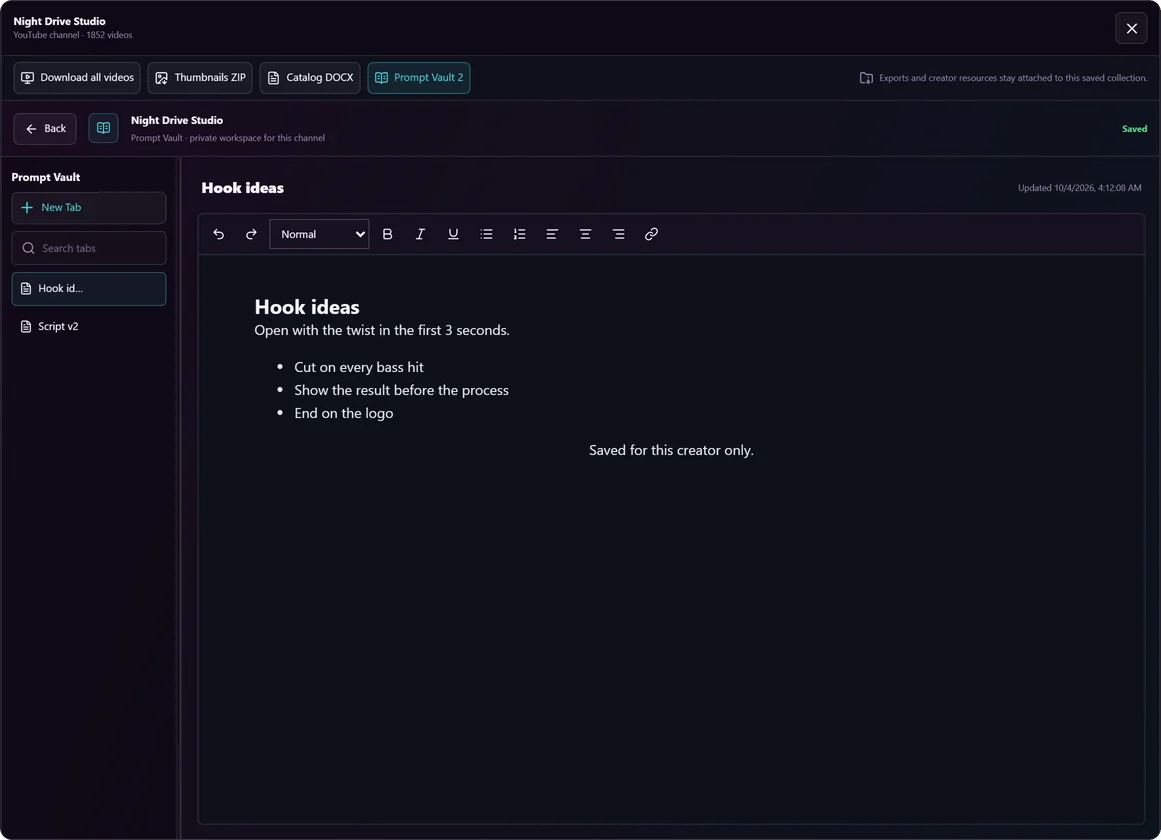Screen dimensions: 1161x840
Task: Undo the last edit
Action: [218, 234]
